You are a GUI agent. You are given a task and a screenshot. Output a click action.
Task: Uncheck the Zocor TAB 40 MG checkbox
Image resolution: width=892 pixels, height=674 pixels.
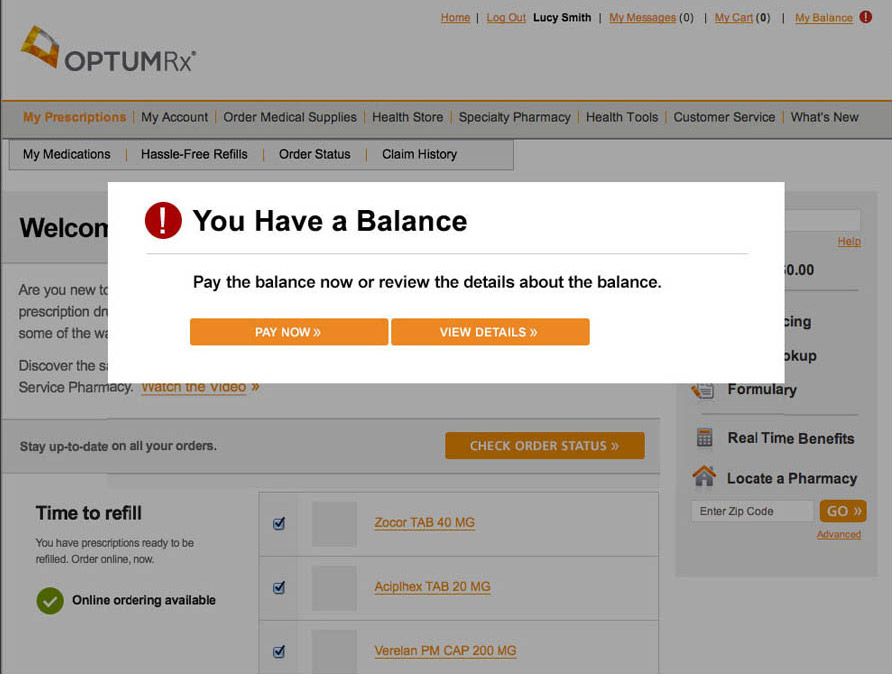279,523
